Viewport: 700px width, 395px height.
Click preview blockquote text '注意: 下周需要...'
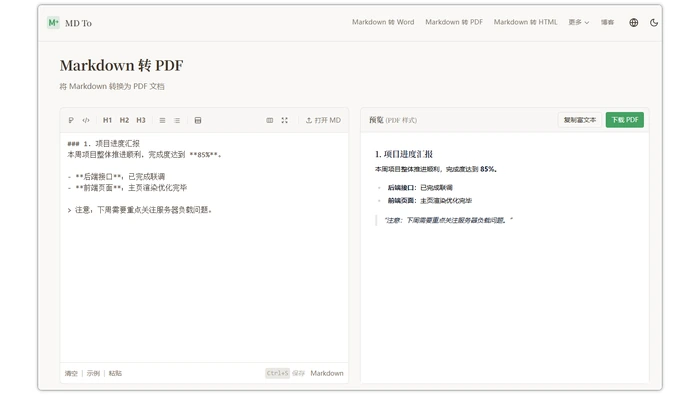coord(448,220)
